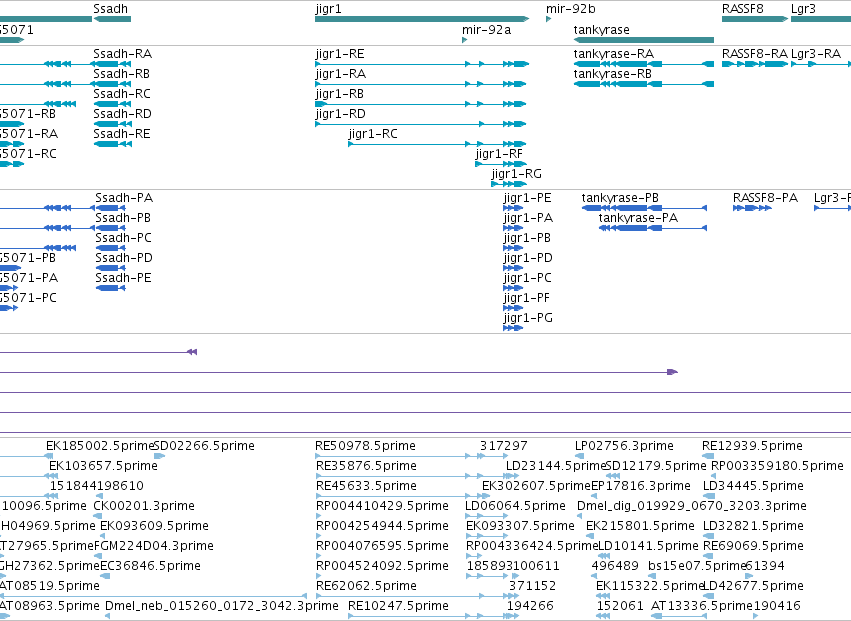Click transcript Ssadh-RE label
The image size is (851, 621).
122,134
